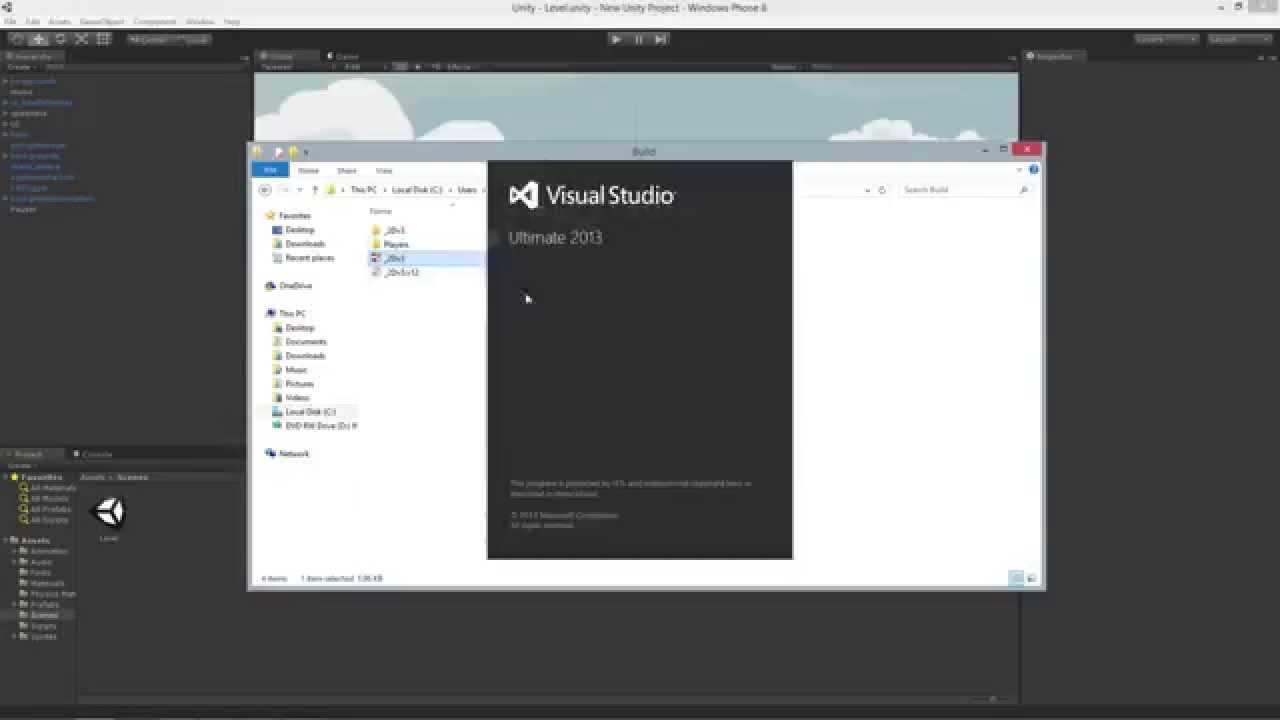The height and width of the screenshot is (720, 1280).
Task: Open the Unity Assets menu
Action: (60, 21)
